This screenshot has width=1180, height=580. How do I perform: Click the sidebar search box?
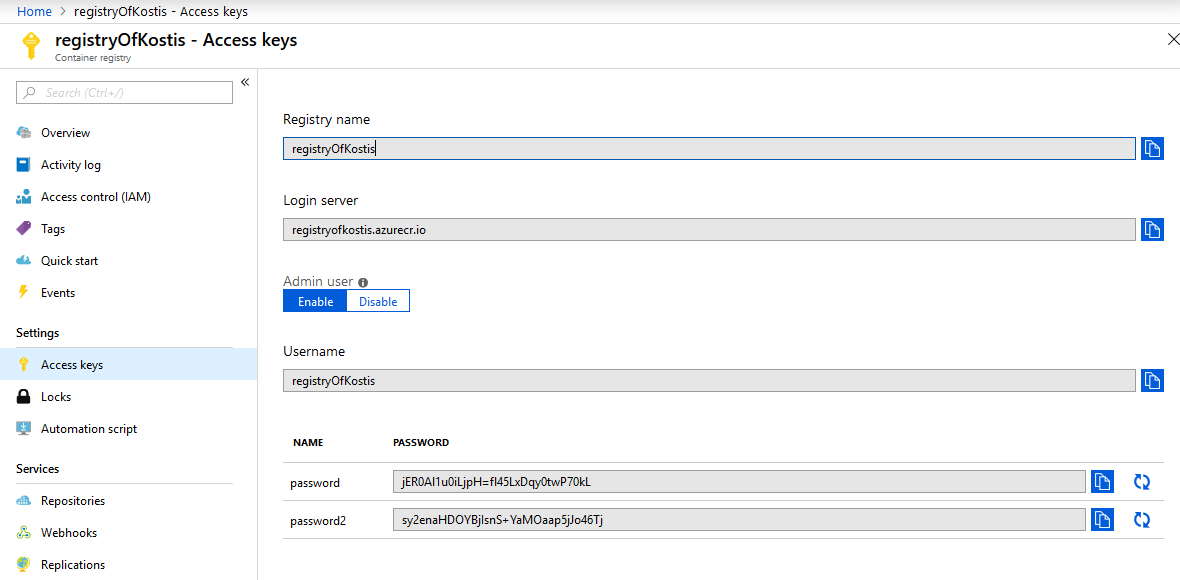click(x=125, y=93)
